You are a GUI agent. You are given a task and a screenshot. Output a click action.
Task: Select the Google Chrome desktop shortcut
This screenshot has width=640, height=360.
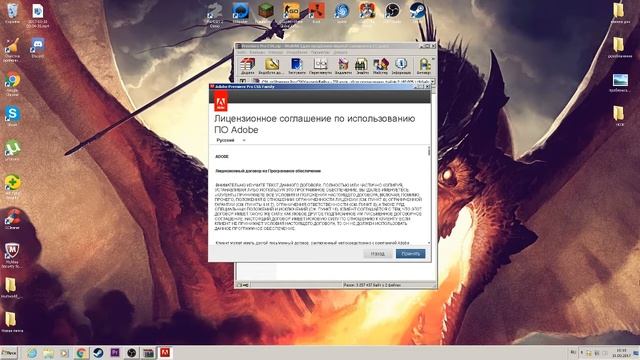pyautogui.click(x=12, y=84)
